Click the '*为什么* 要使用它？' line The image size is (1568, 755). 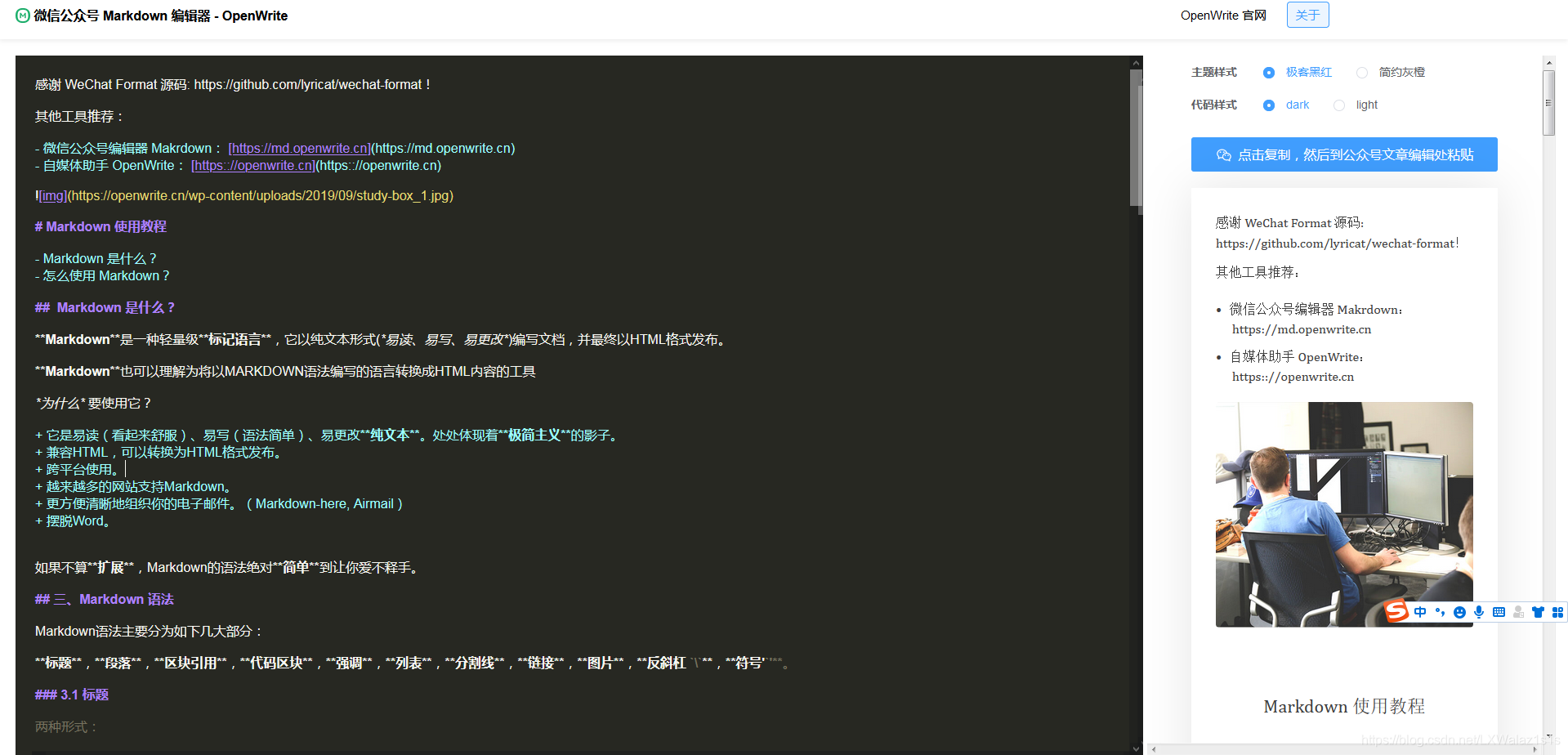[x=93, y=403]
